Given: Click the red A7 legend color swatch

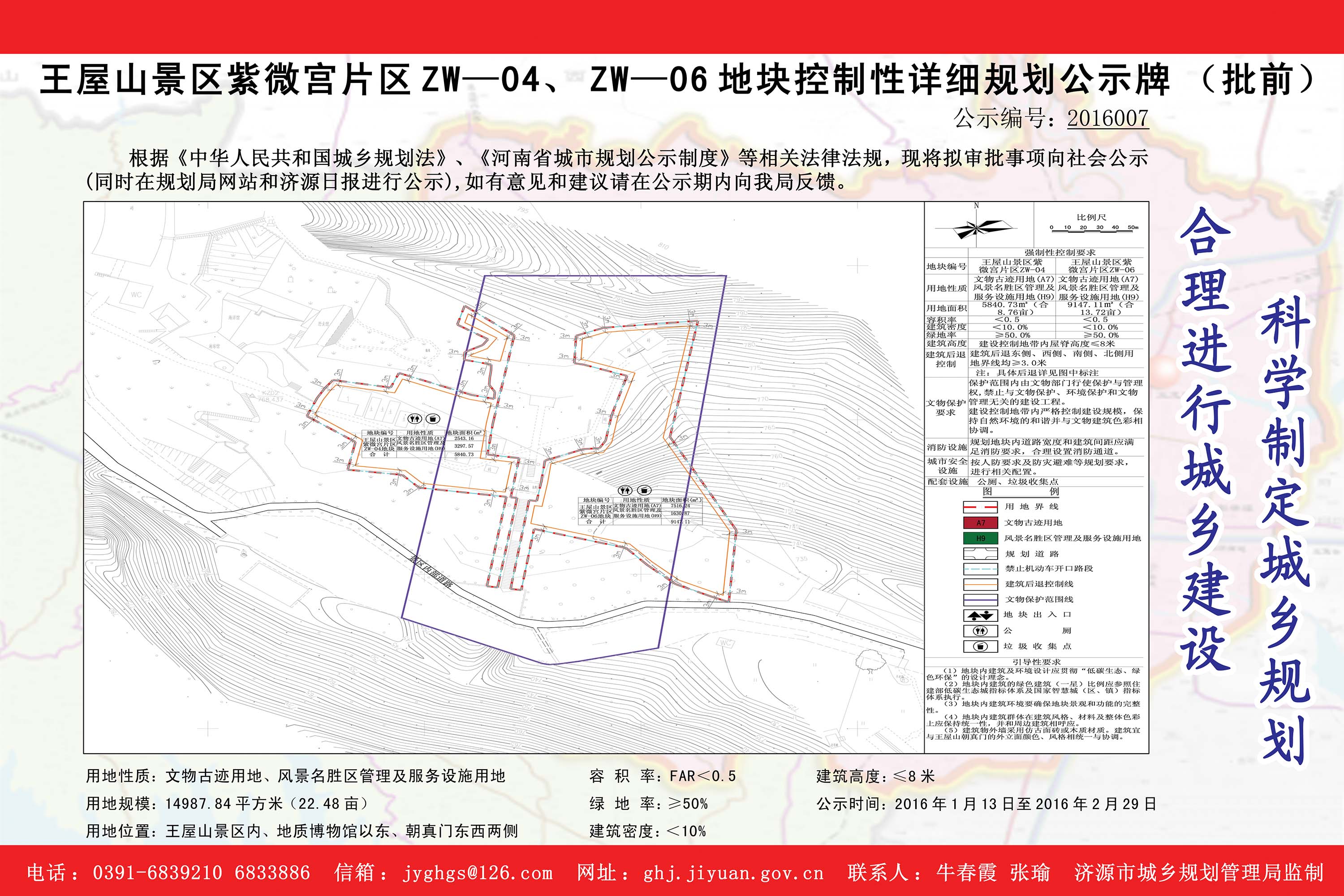Looking at the screenshot, I should (981, 522).
